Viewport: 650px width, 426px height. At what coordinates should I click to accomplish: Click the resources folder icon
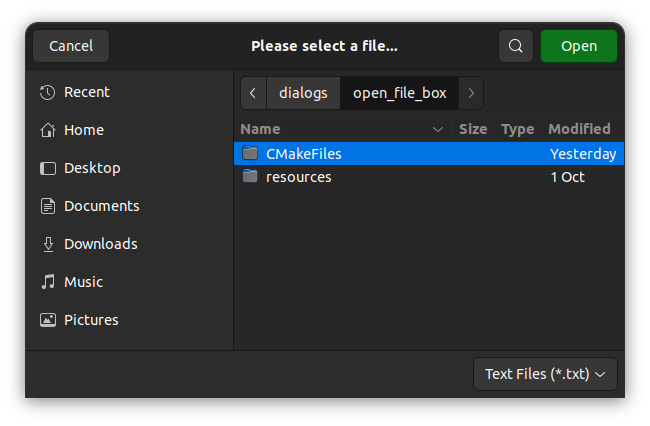click(250, 177)
